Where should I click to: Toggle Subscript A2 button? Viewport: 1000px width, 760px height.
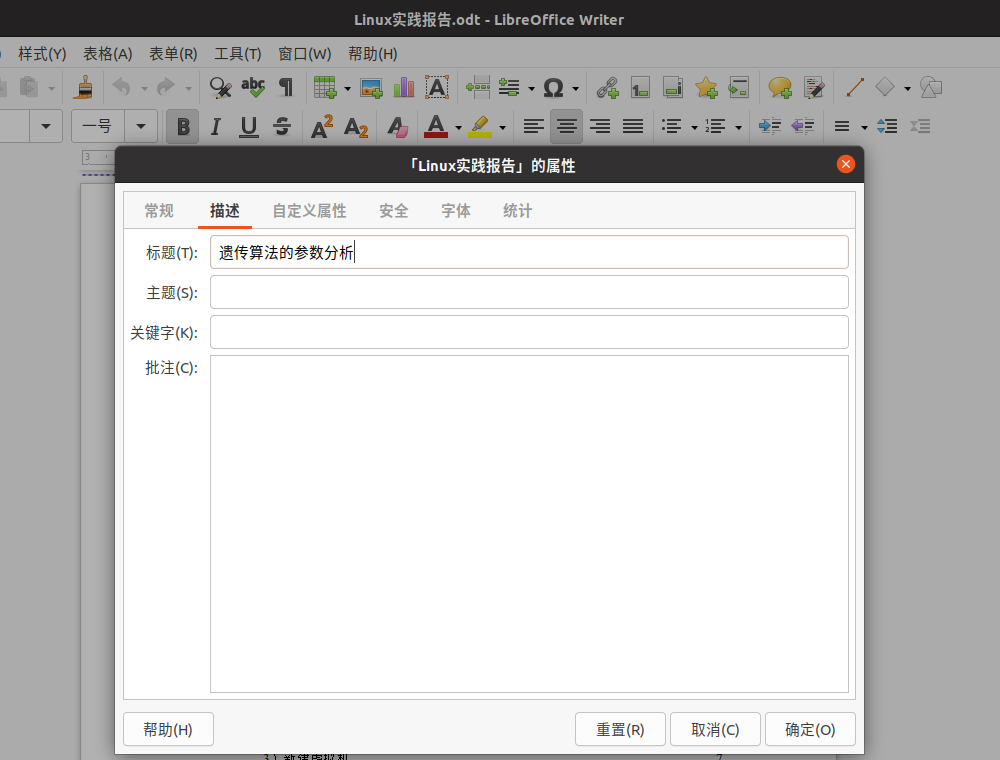tap(356, 128)
